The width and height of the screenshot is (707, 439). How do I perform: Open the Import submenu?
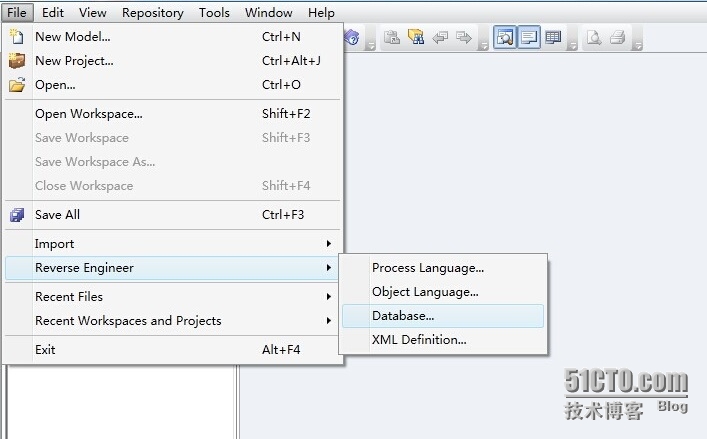tap(172, 244)
